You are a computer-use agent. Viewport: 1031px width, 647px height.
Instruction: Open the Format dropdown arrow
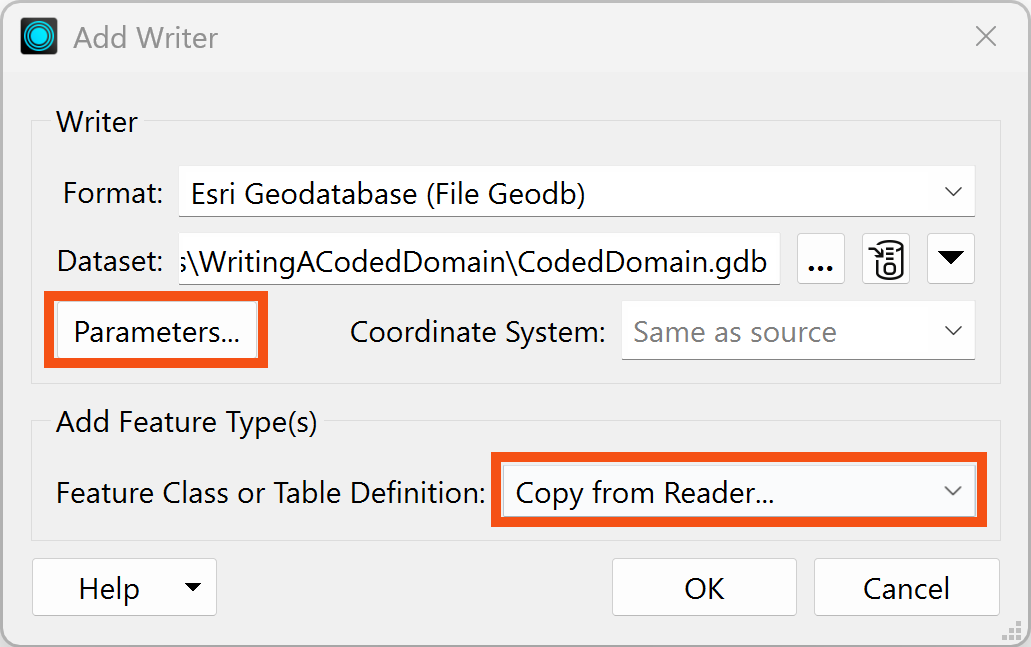click(958, 191)
